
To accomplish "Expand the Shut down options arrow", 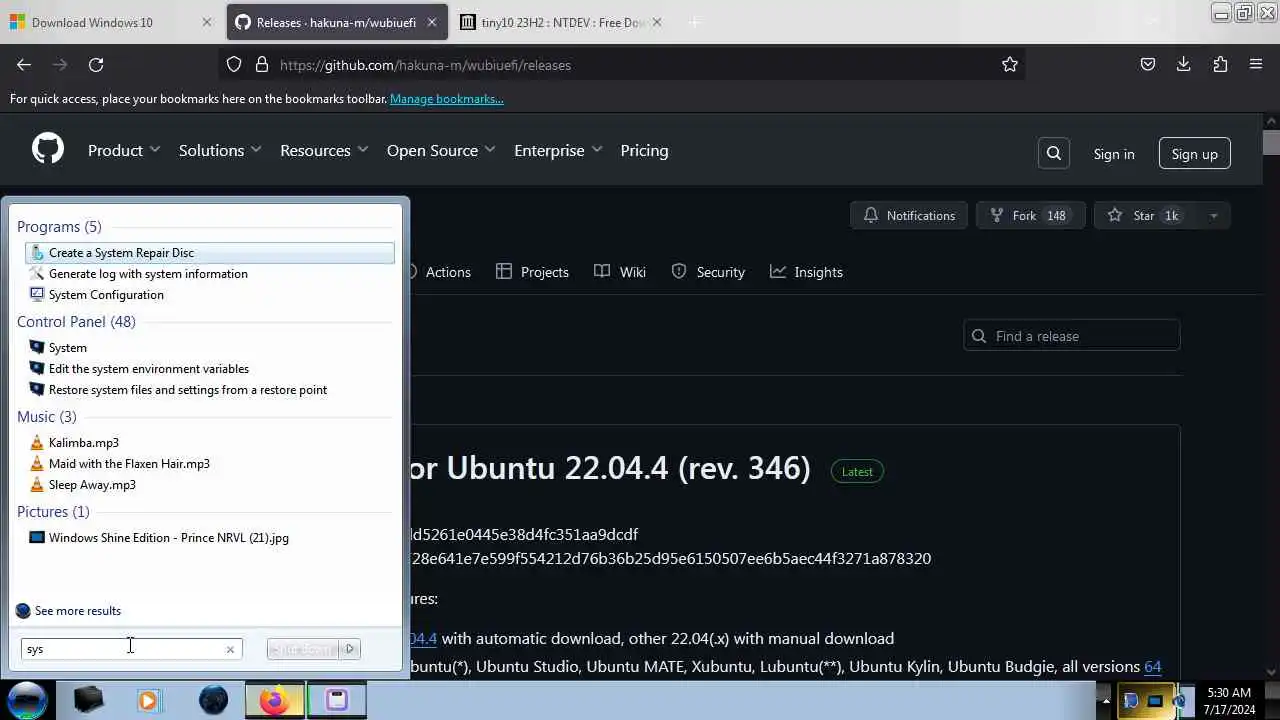I will coord(350,649).
